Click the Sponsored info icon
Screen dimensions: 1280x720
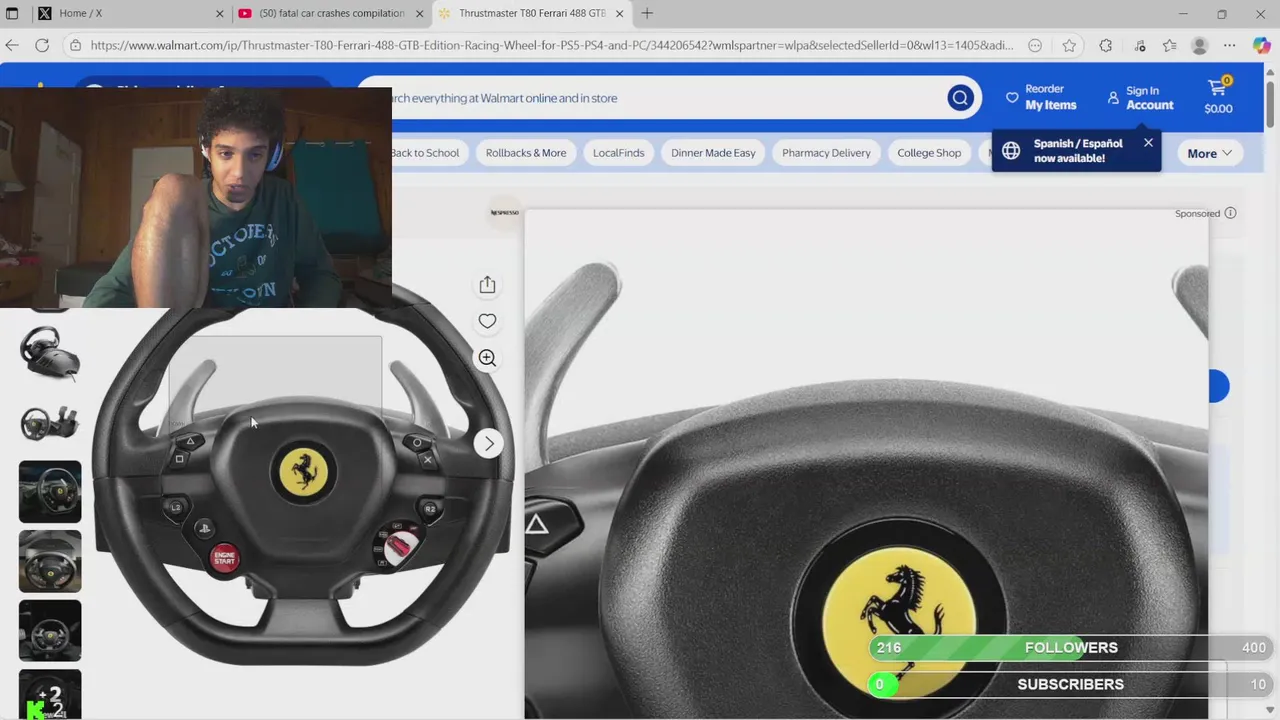[x=1231, y=213]
